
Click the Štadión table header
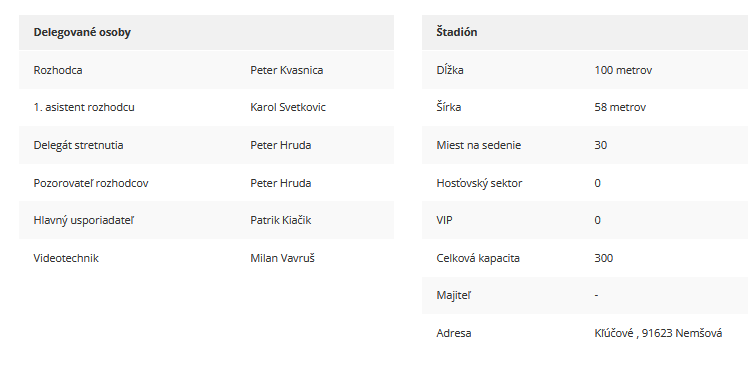(457, 32)
